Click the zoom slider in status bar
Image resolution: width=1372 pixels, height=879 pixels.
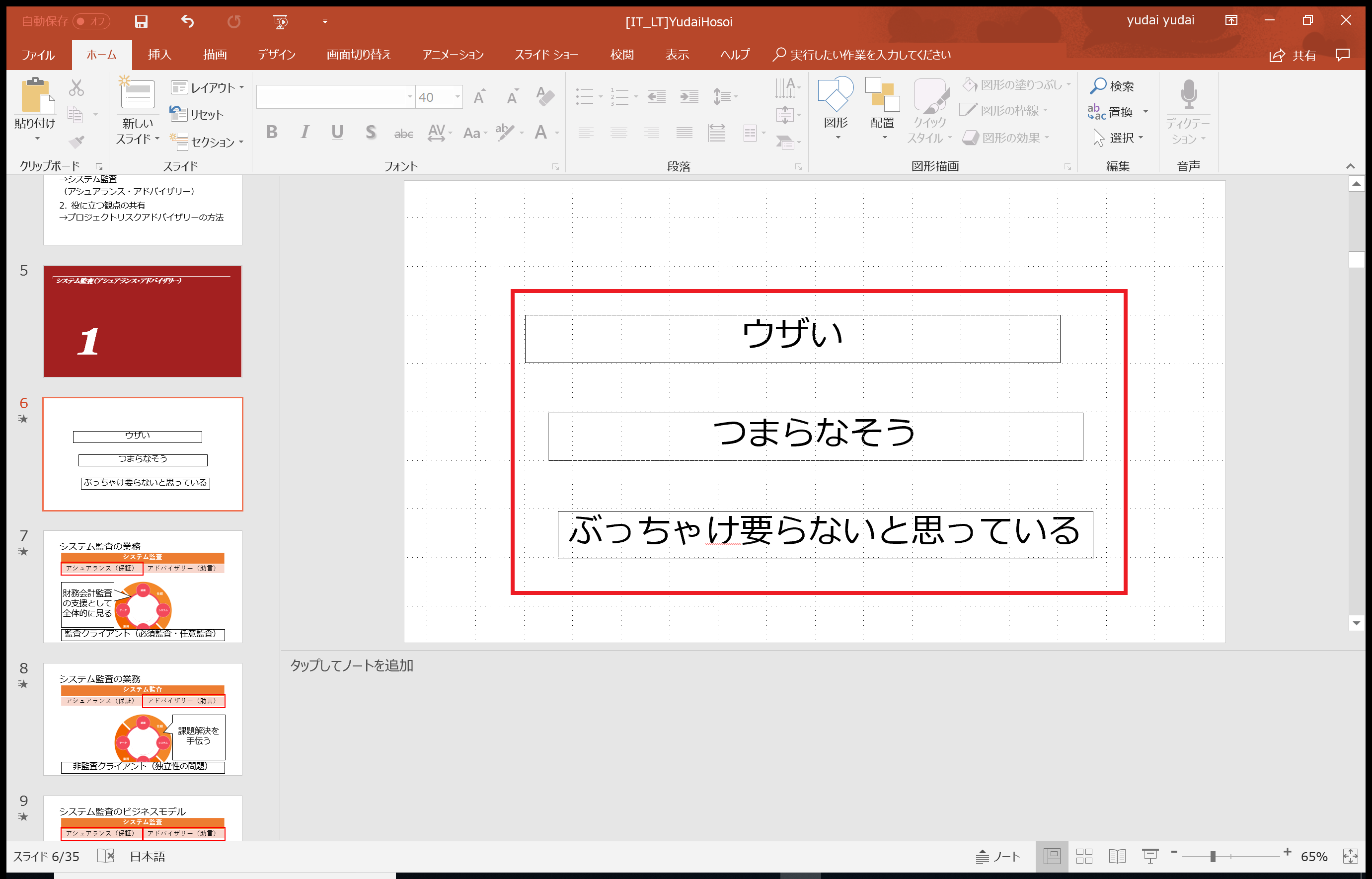coord(1230,856)
